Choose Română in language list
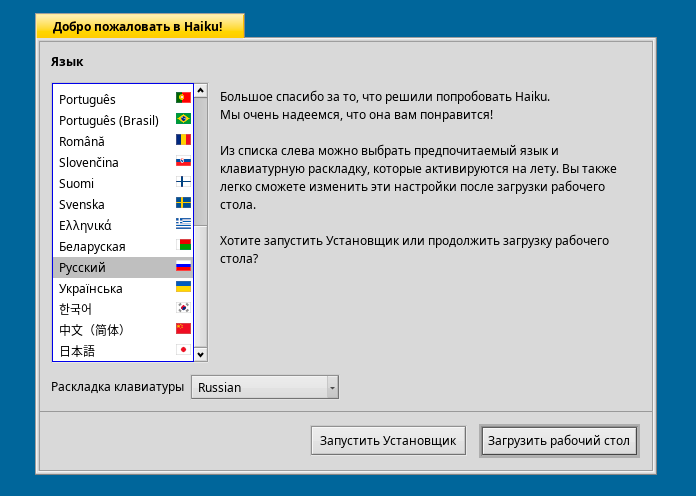The image size is (696, 496). click(123, 141)
